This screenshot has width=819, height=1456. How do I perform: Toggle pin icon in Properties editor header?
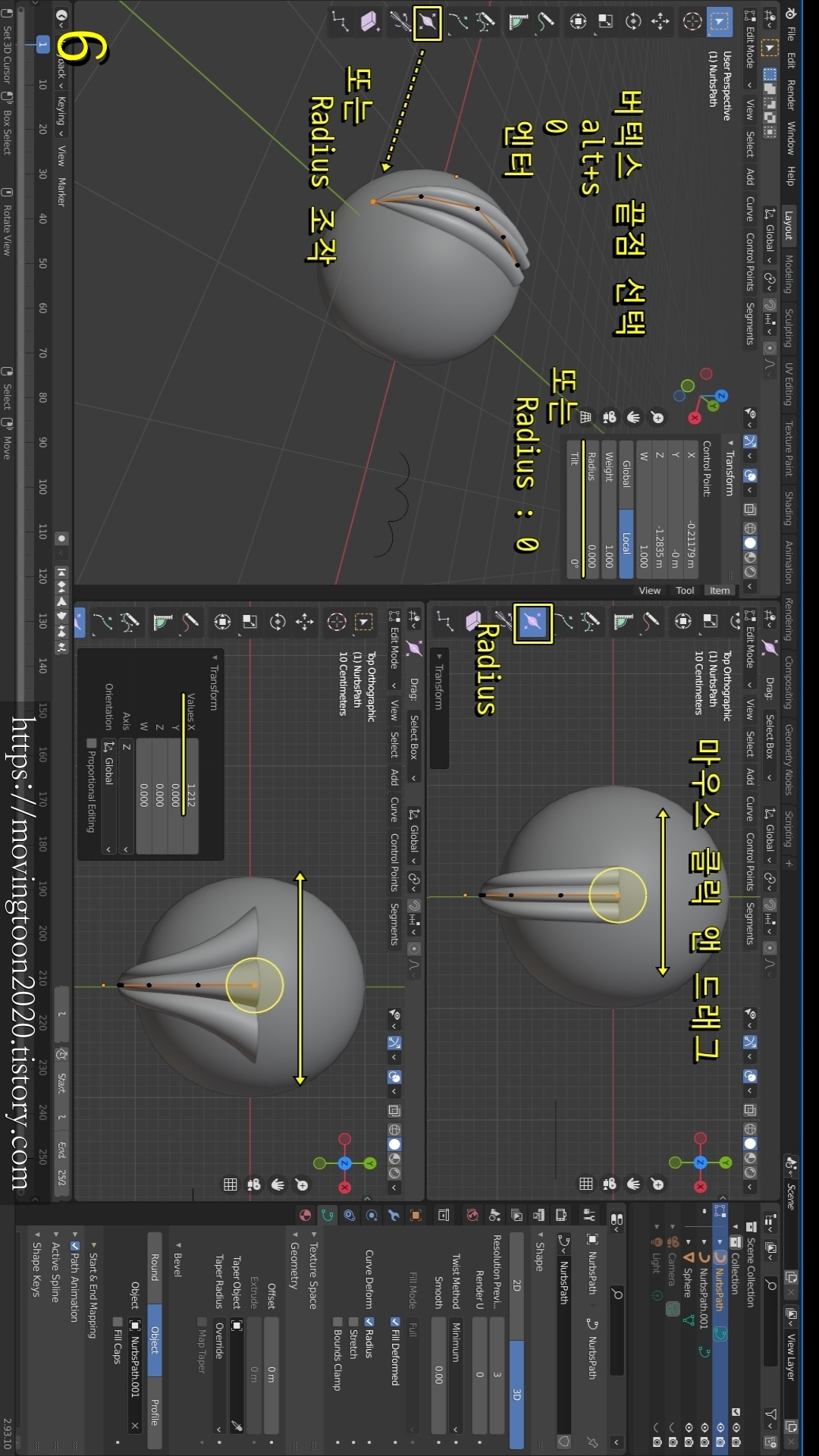click(592, 1442)
